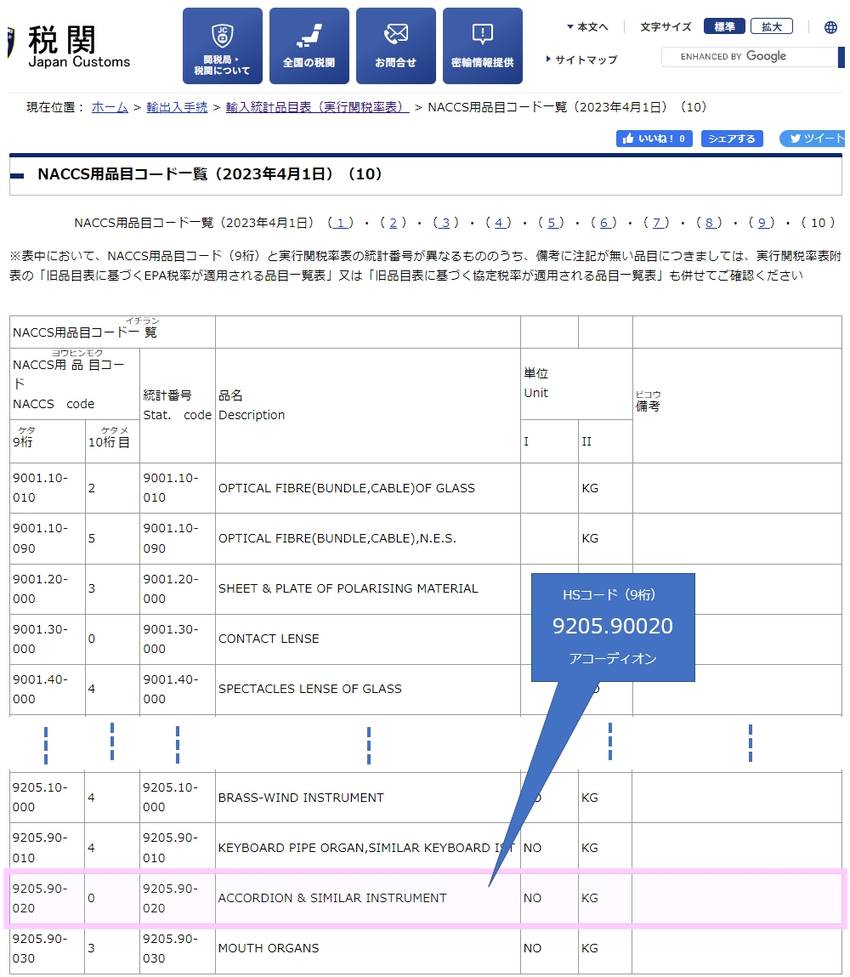Go to ホーム breadcrumb link
This screenshot has width=850, height=977.
[110, 107]
